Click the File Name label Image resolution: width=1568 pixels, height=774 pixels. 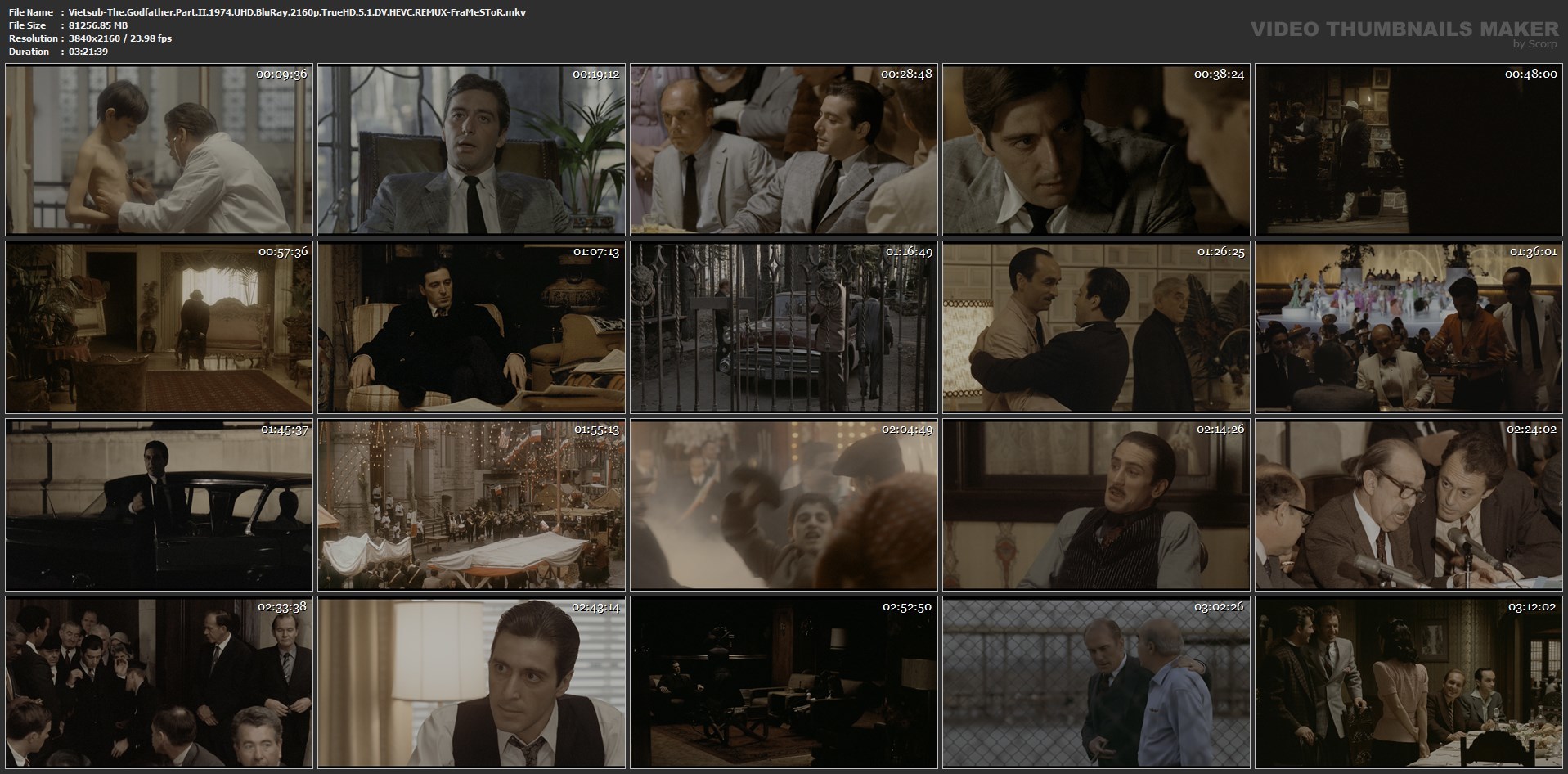pos(31,12)
